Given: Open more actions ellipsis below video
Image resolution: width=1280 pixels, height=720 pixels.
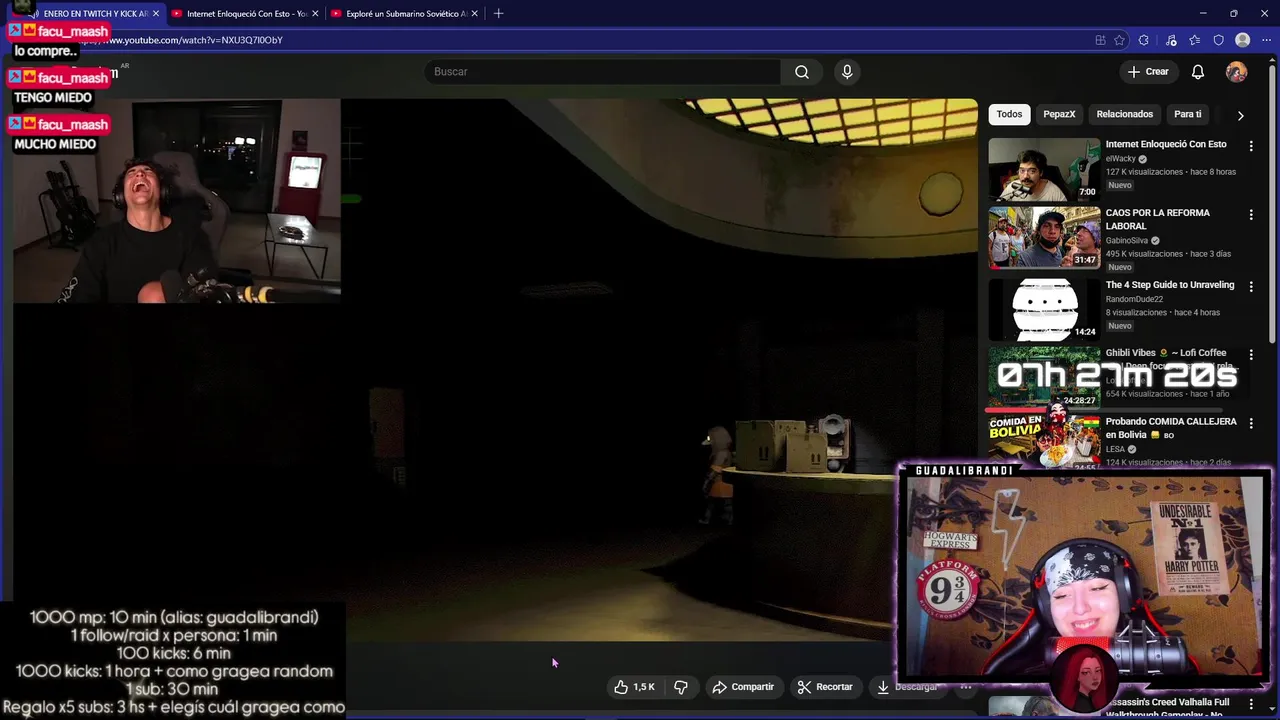Looking at the screenshot, I should (x=965, y=687).
